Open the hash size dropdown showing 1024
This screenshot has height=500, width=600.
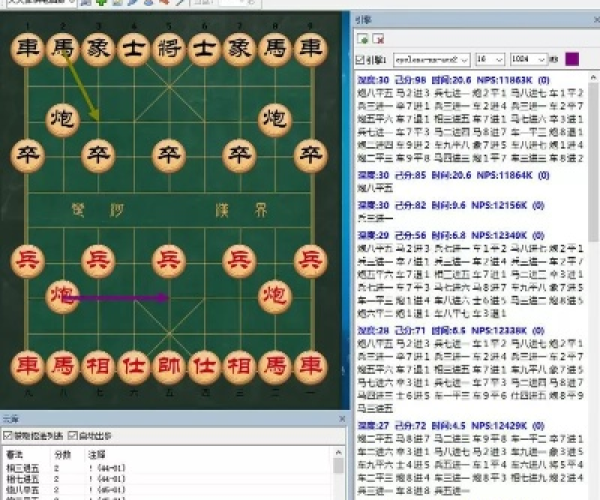[529, 60]
